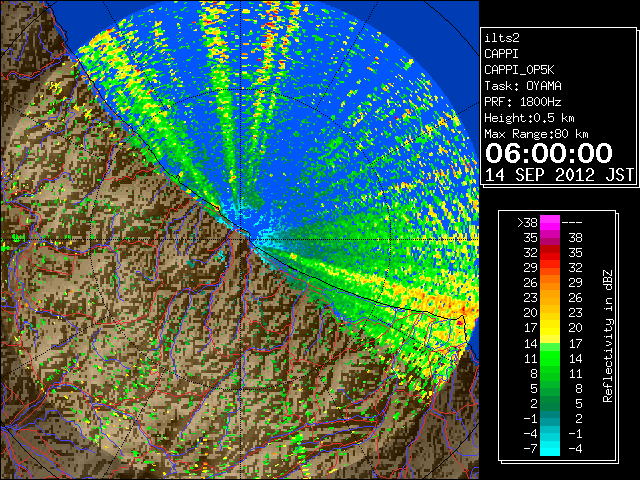640x480 pixels.
Task: Click the '14 SEP 2012 JST' date
Action: point(559,175)
